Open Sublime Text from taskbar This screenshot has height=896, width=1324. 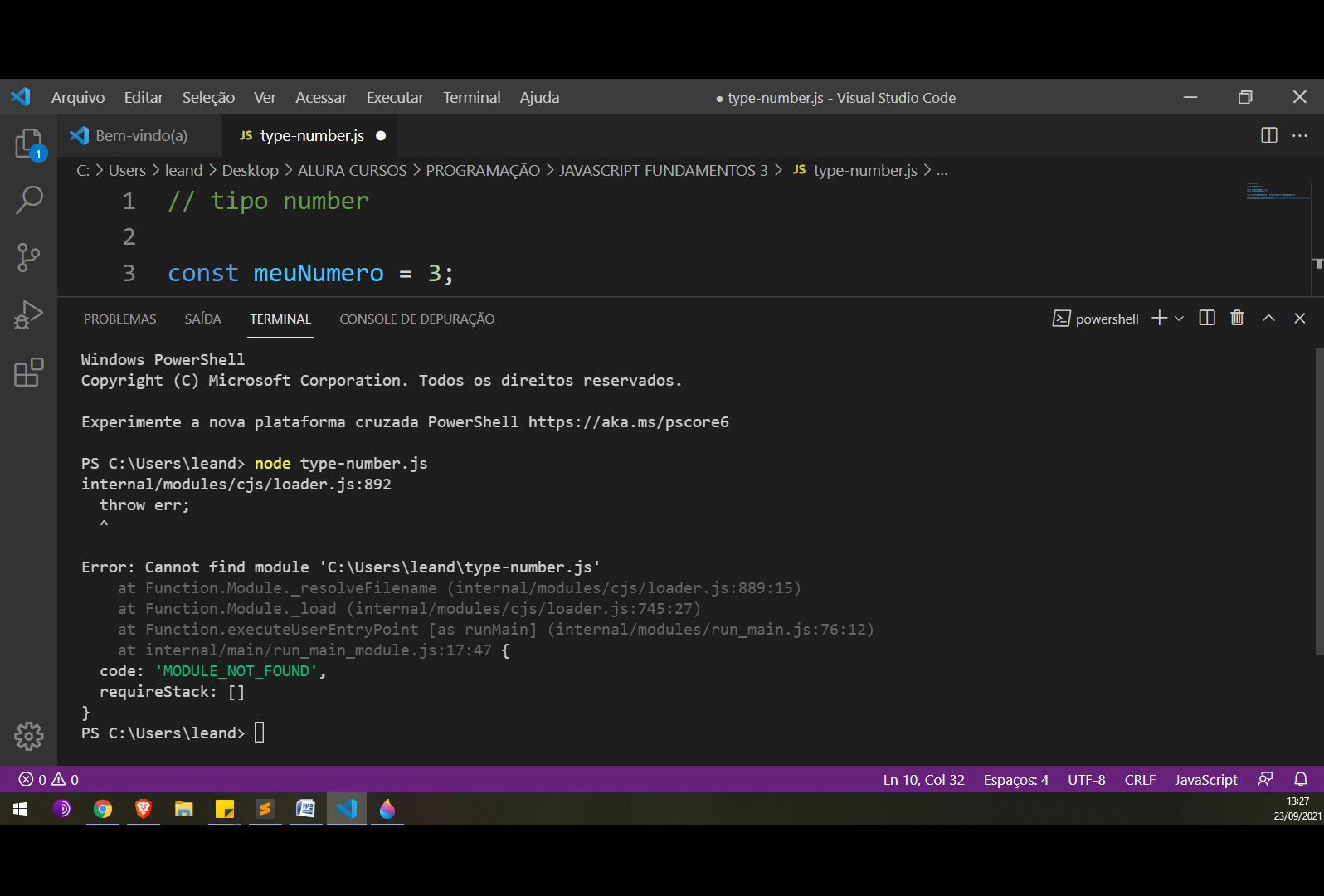click(x=265, y=809)
